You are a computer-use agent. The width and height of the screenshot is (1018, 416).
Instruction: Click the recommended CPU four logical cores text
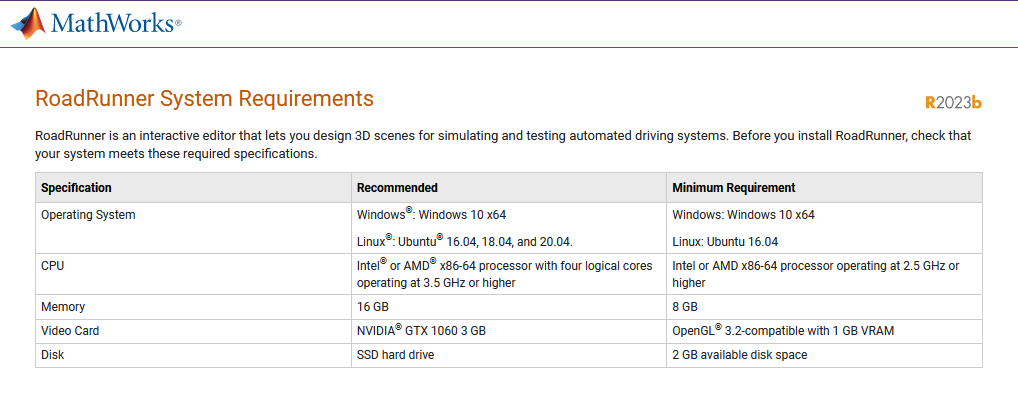pos(504,274)
